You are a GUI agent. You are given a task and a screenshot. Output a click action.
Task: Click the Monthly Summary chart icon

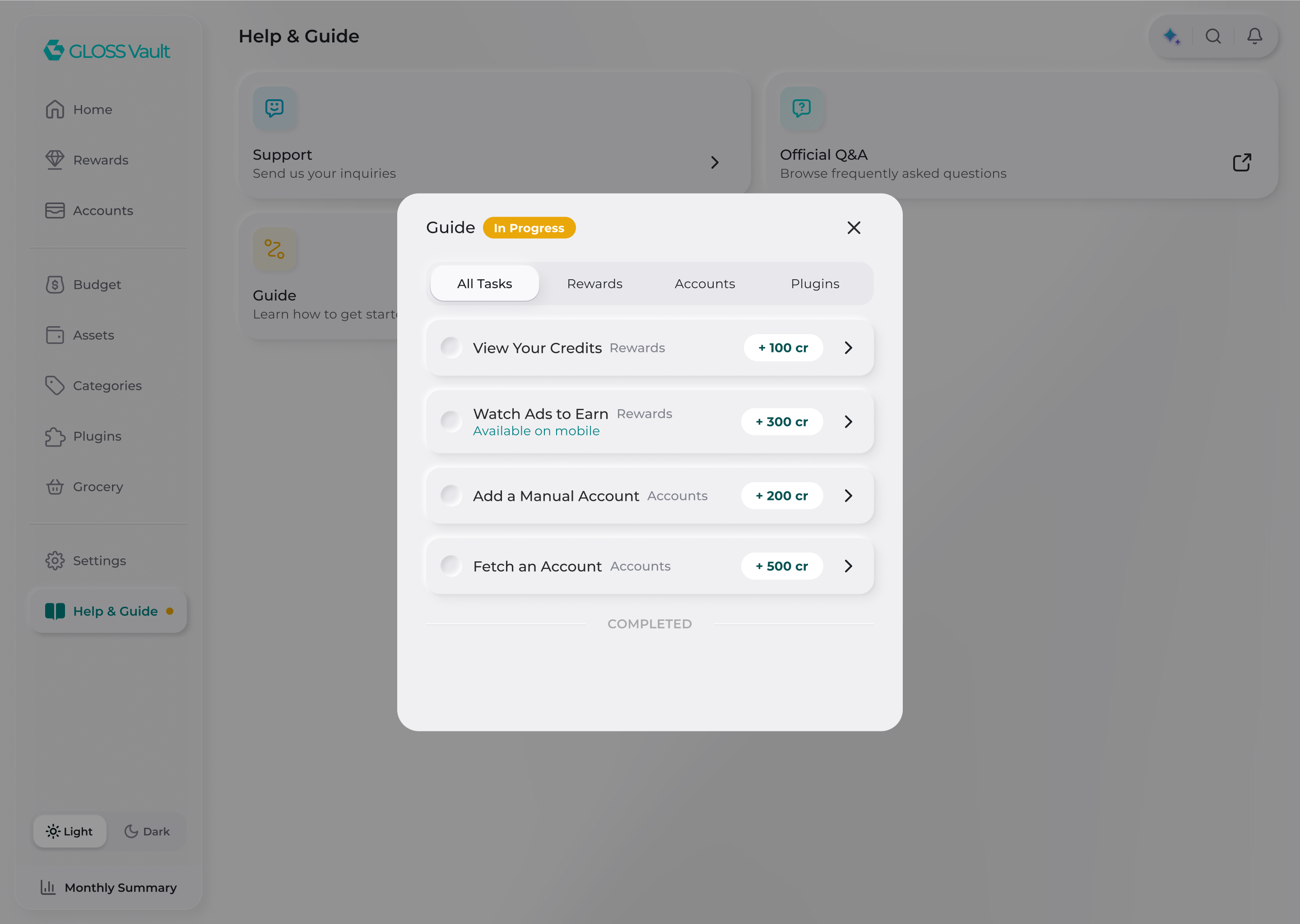(48, 887)
